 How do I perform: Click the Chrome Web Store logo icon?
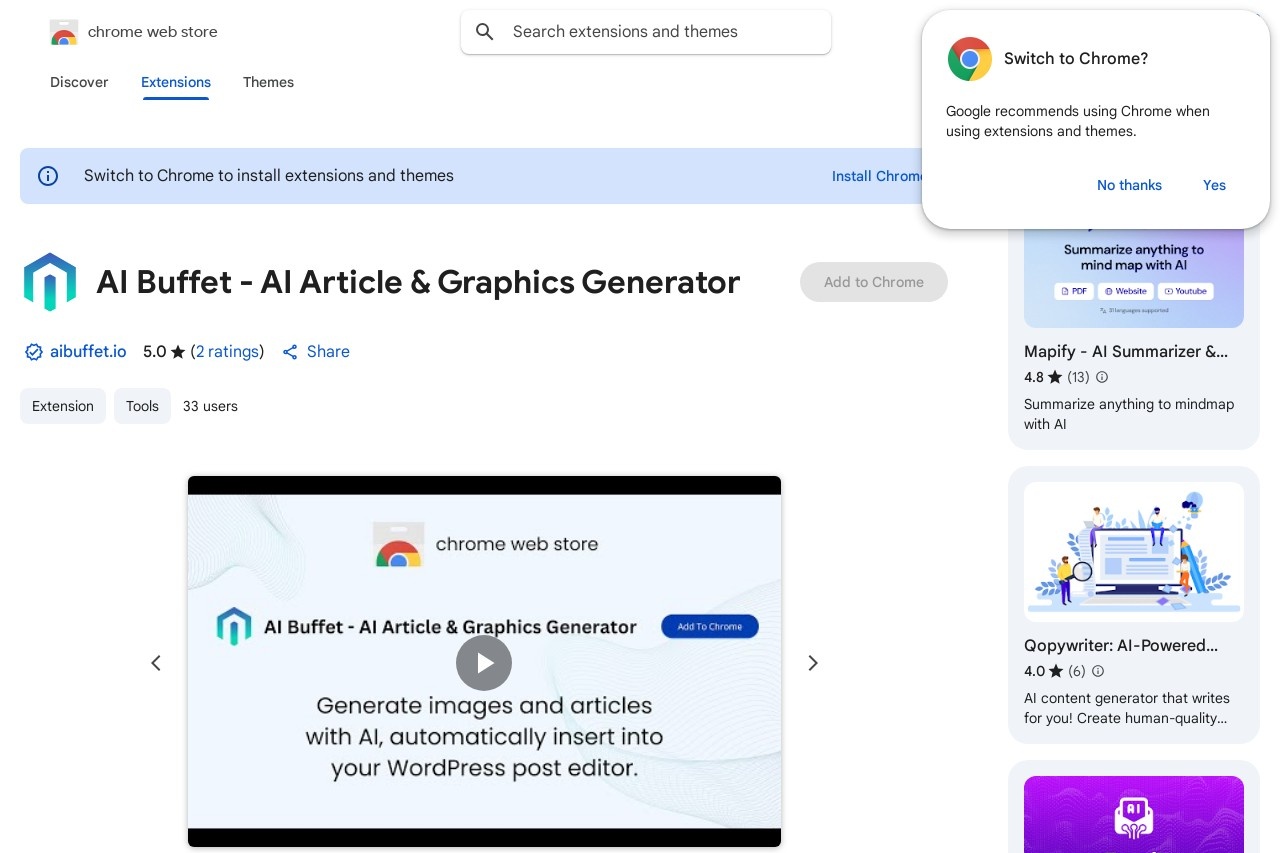click(64, 32)
